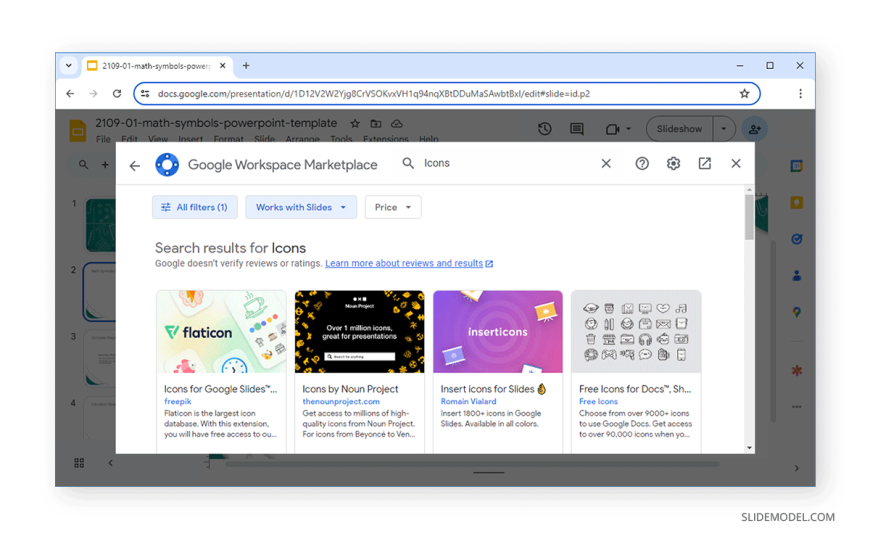Open the inserticons app thumbnail

pyautogui.click(x=498, y=331)
